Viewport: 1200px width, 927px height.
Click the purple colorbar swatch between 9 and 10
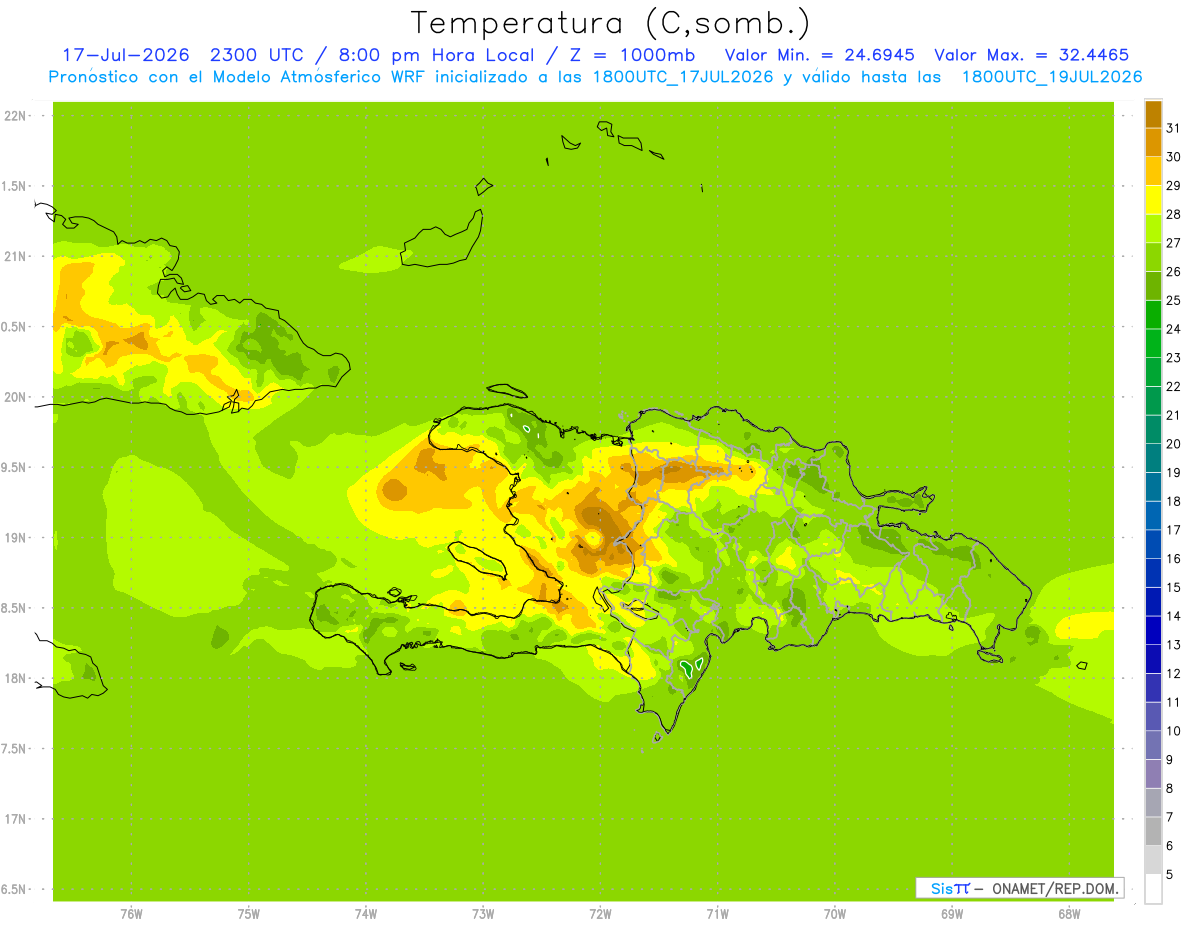pyautogui.click(x=1153, y=745)
